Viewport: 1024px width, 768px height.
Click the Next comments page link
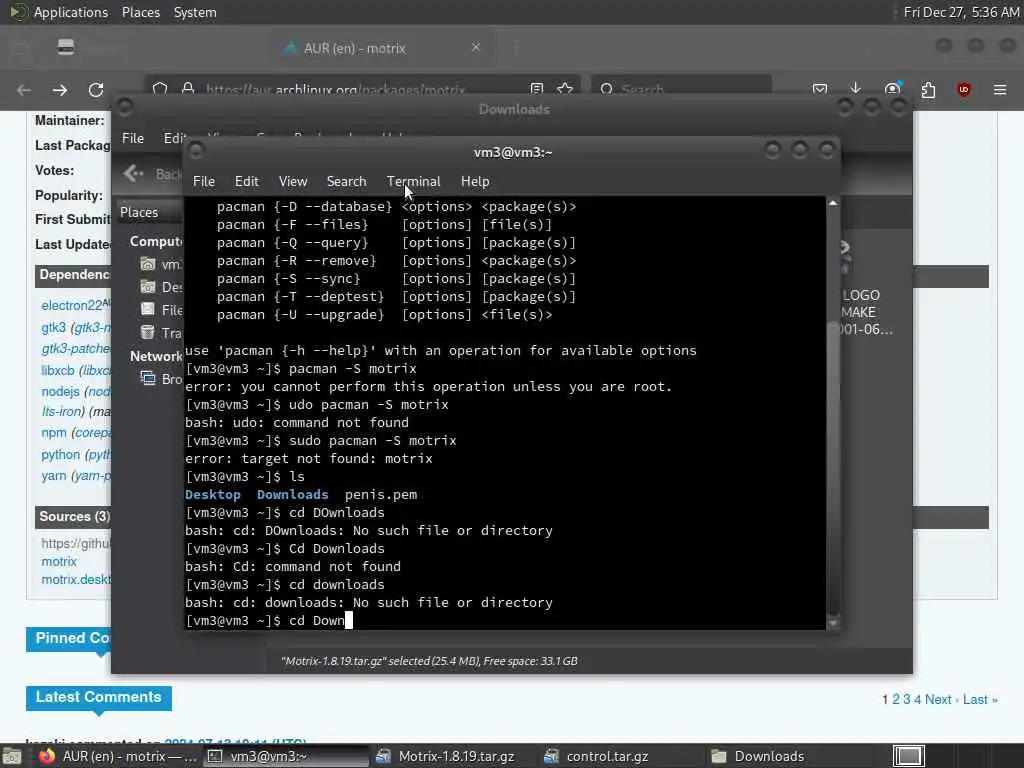(938, 699)
